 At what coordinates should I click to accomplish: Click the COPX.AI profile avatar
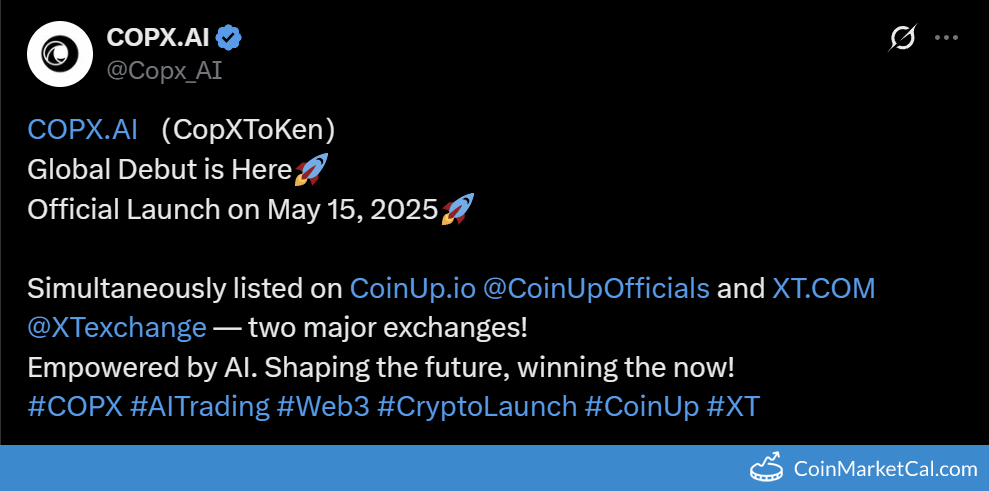(59, 54)
